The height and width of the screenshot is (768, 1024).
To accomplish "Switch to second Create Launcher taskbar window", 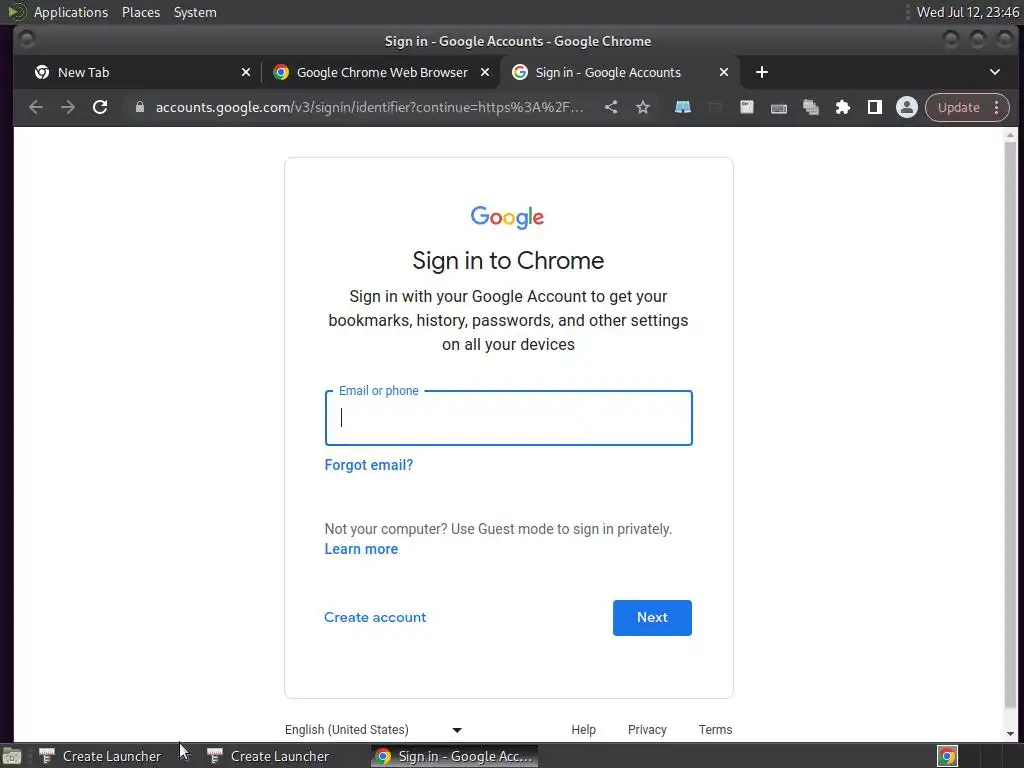I will [x=268, y=756].
